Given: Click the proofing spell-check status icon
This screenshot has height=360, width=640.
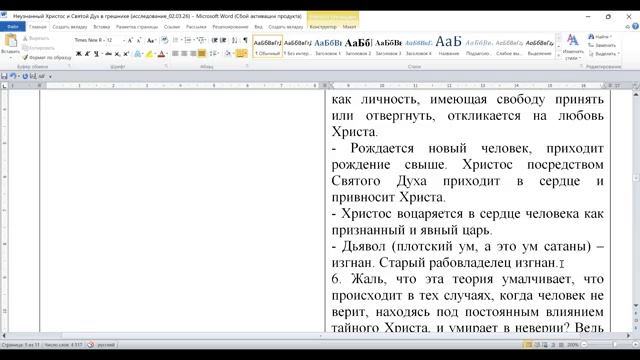Looking at the screenshot, I should click(x=91, y=345).
